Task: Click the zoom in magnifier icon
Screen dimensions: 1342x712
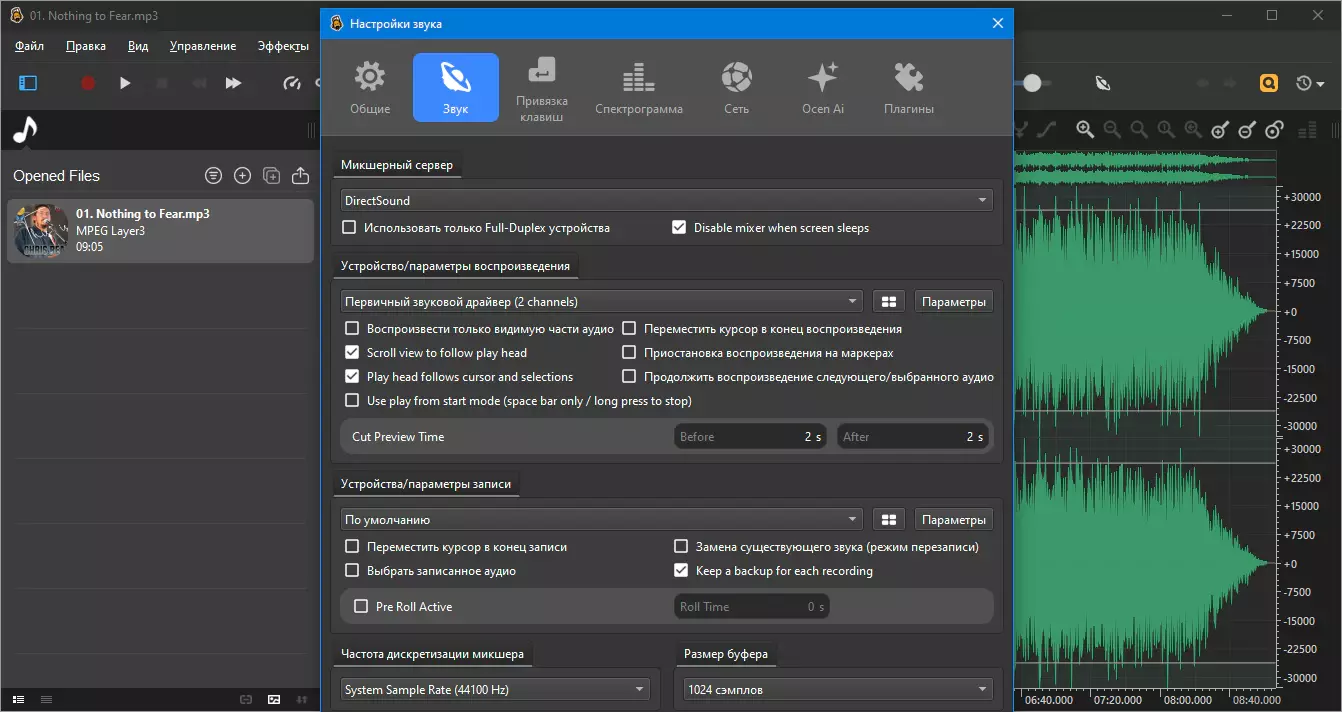Action: 1085,129
